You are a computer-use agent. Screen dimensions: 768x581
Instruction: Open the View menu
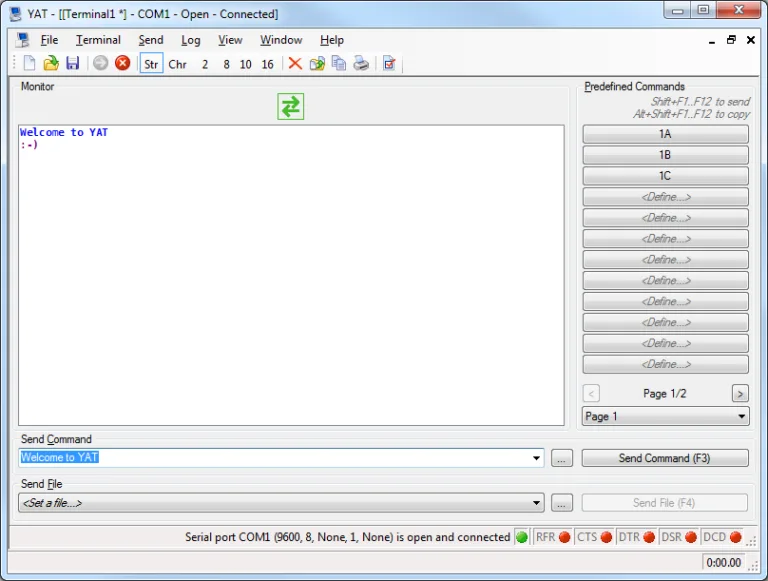pyautogui.click(x=230, y=40)
